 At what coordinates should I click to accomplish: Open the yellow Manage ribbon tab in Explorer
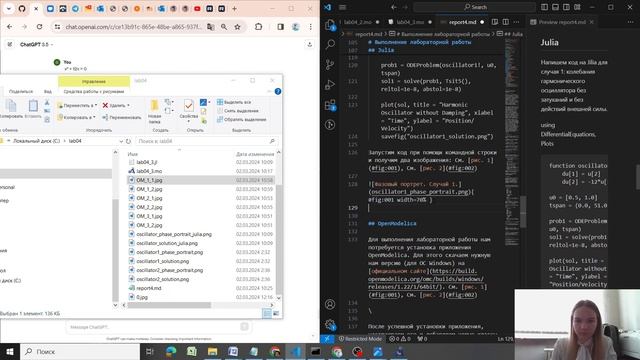(x=94, y=81)
